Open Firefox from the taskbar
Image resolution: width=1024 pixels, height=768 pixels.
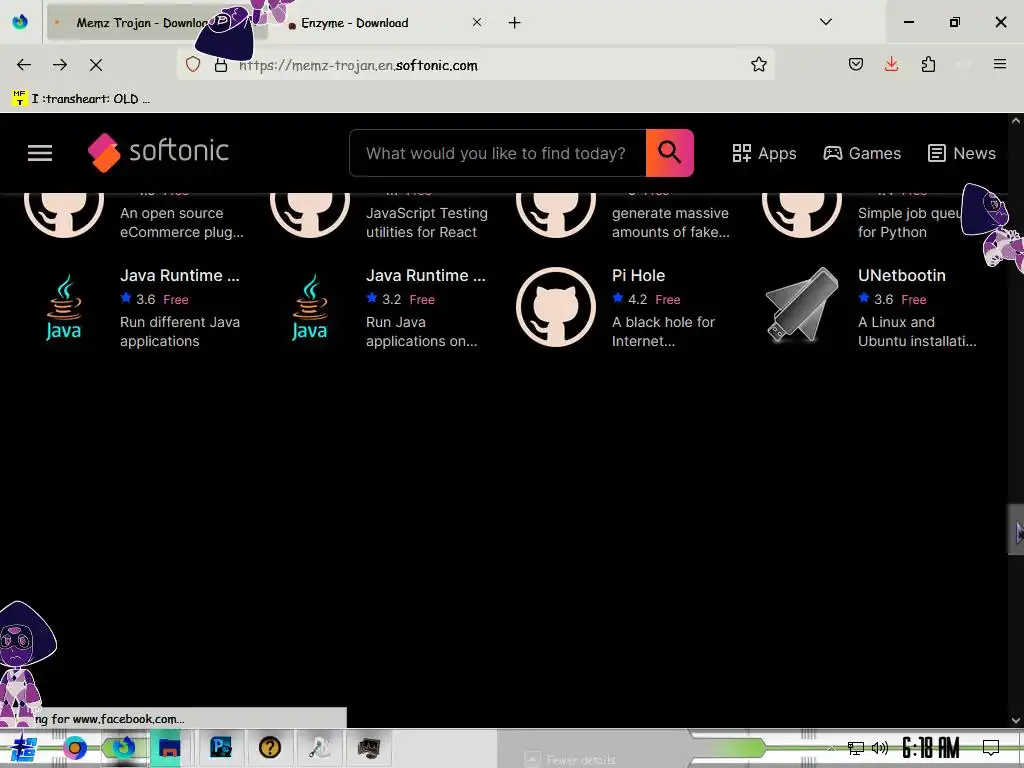[123, 748]
